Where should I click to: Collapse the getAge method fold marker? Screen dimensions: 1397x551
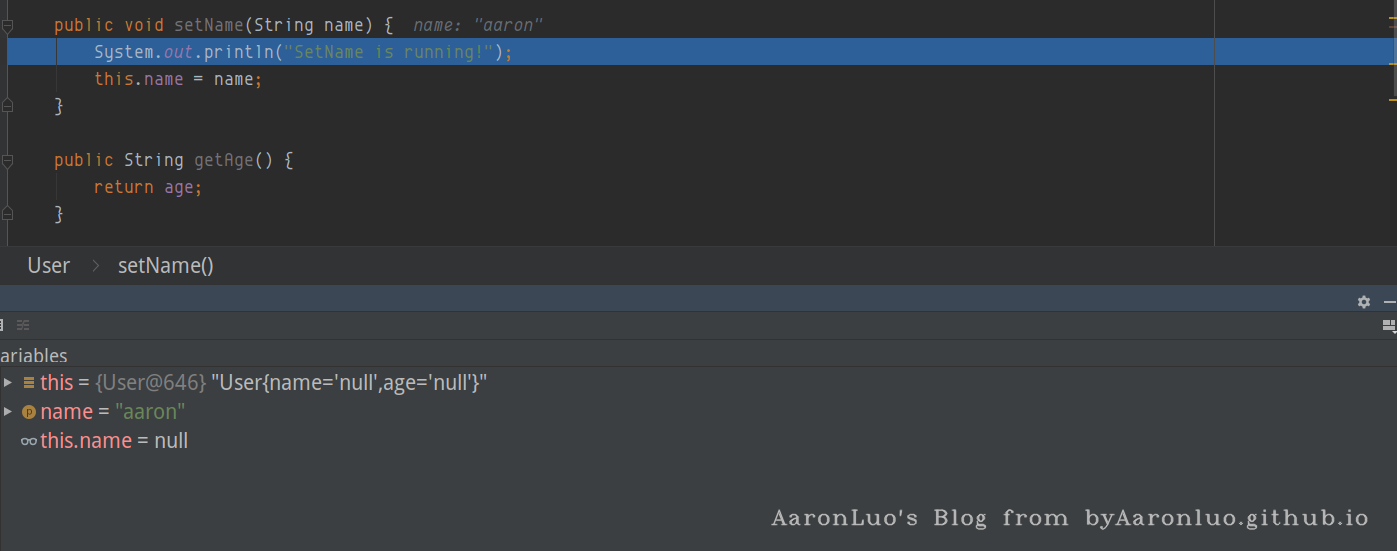coord(8,161)
